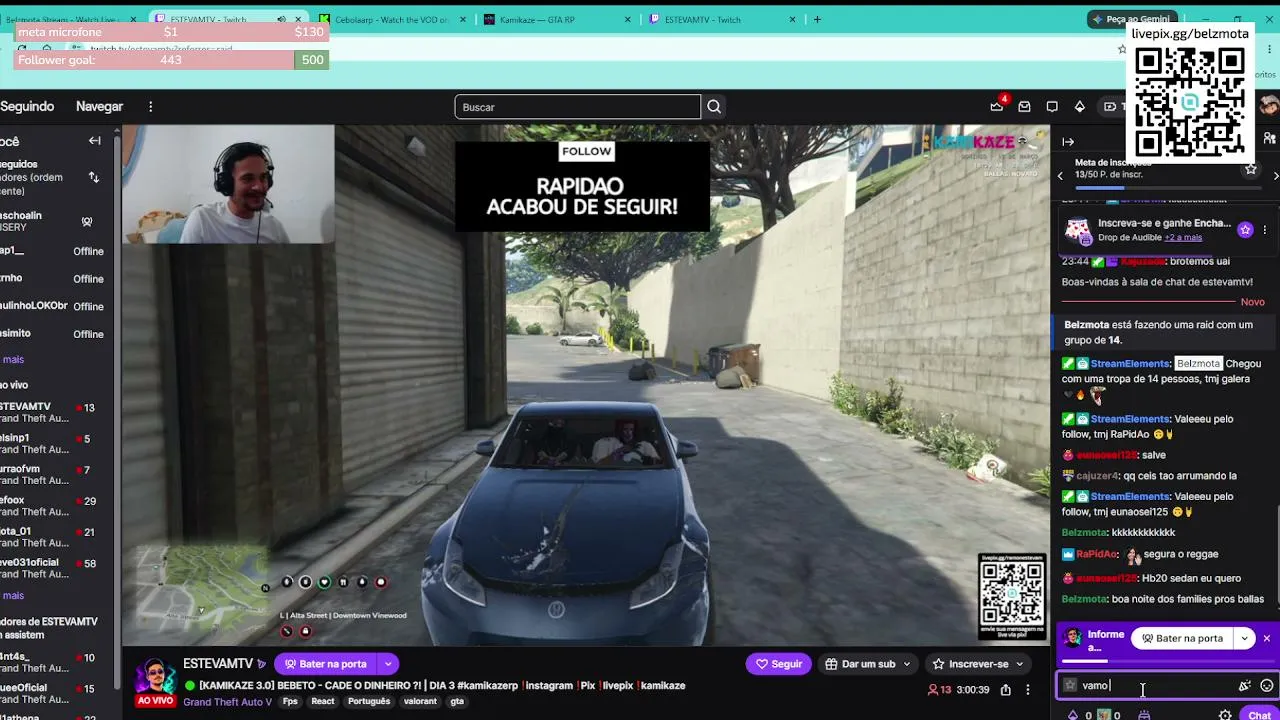Image resolution: width=1280 pixels, height=720 pixels.
Task: Open the Dar um sub gift dropdown
Action: [868, 664]
